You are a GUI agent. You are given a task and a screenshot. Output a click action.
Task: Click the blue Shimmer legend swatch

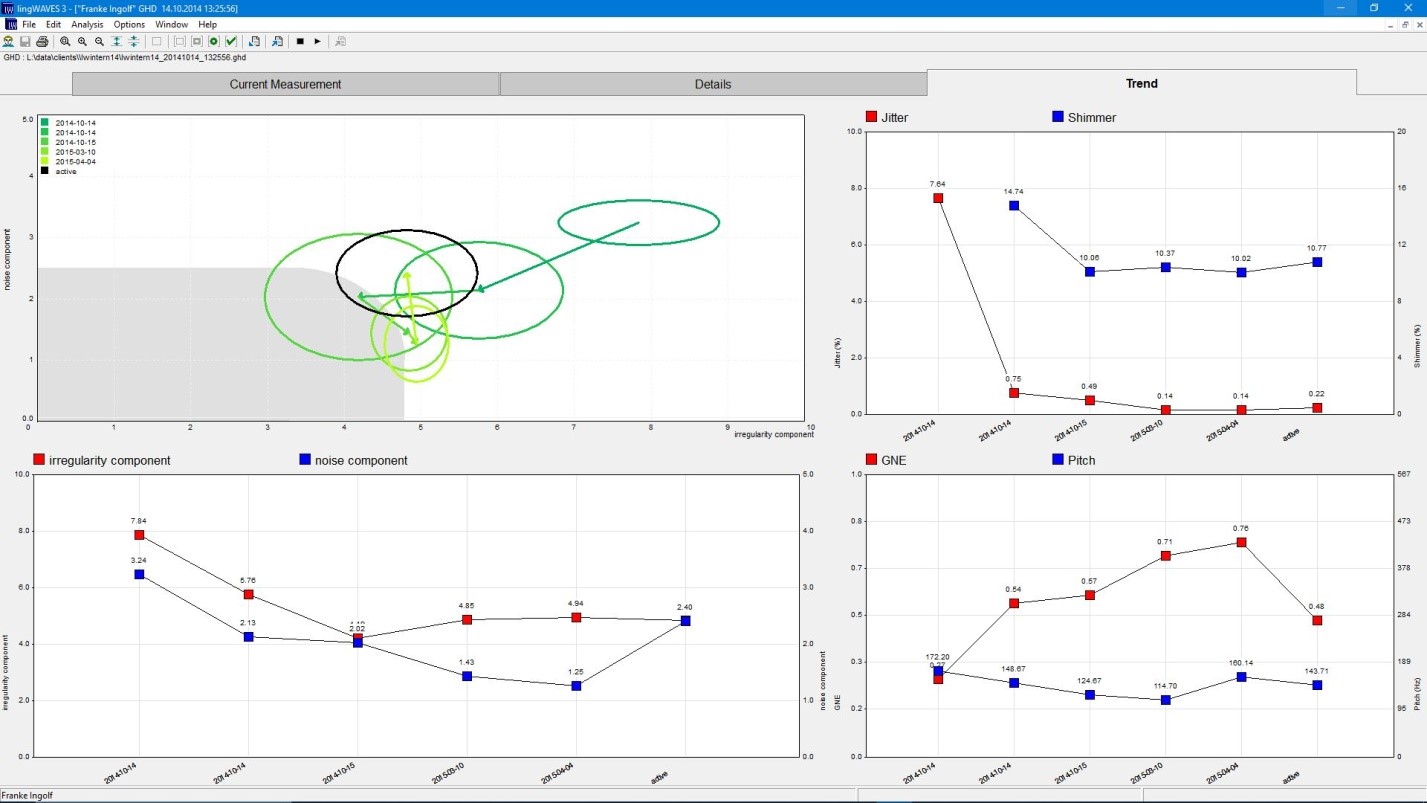point(1058,117)
